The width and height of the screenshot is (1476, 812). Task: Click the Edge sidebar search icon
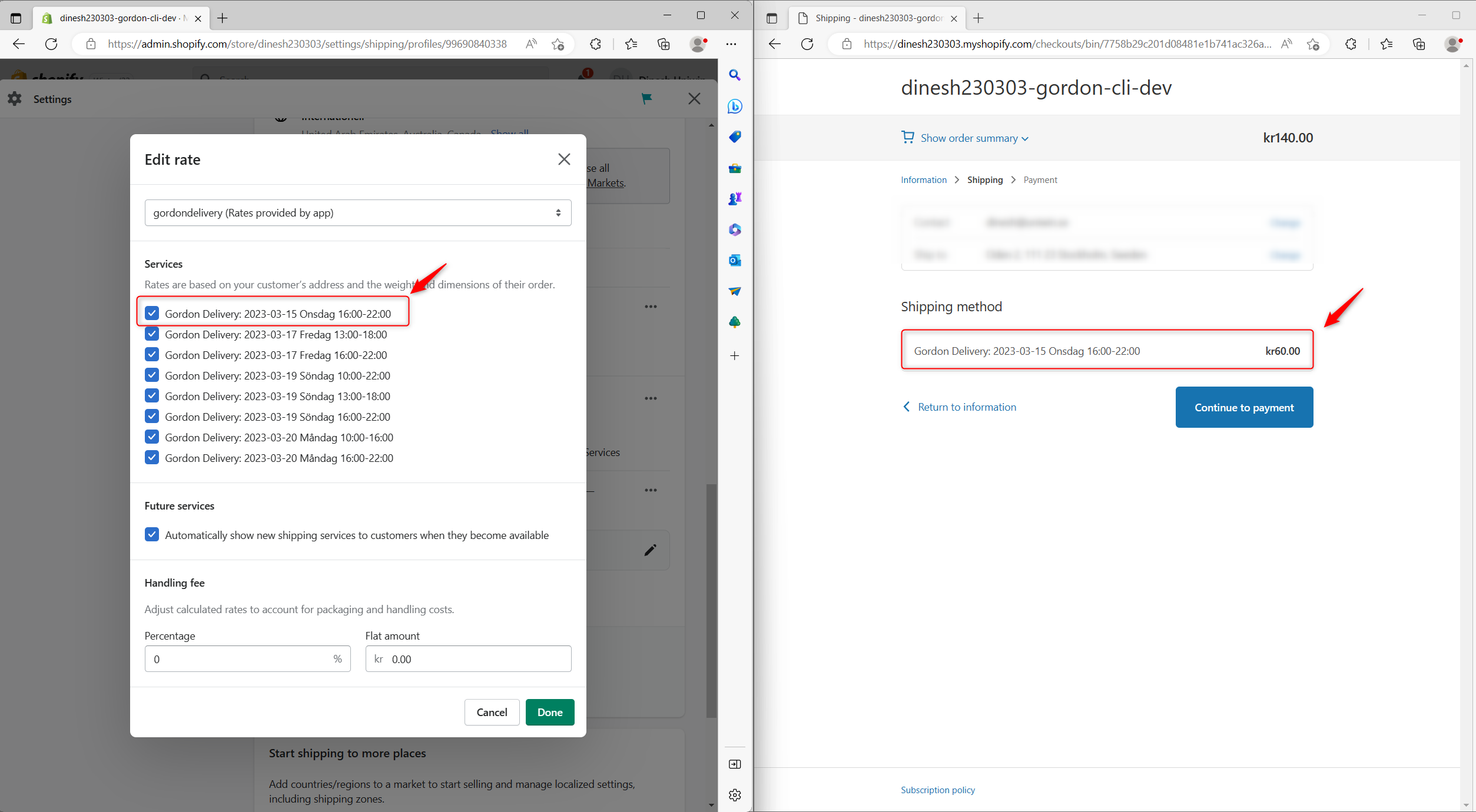click(x=734, y=75)
